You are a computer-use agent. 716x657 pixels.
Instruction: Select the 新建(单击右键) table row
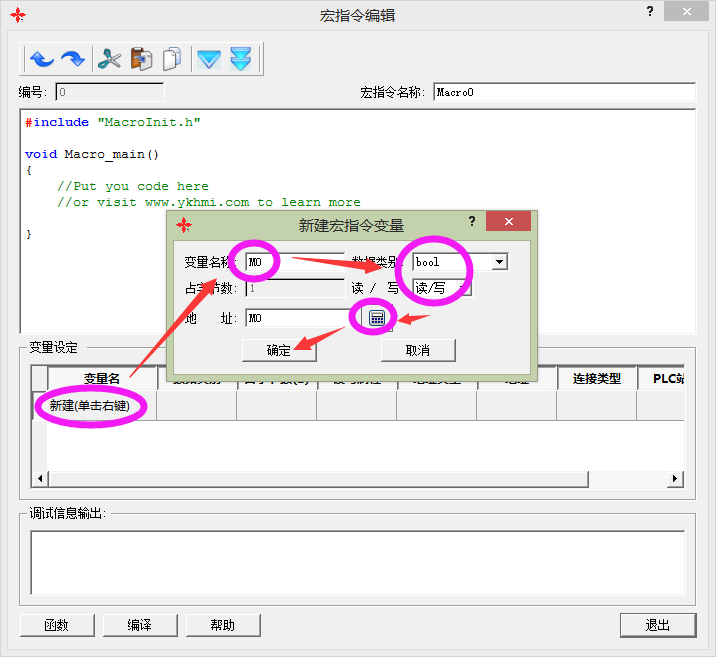coord(89,405)
